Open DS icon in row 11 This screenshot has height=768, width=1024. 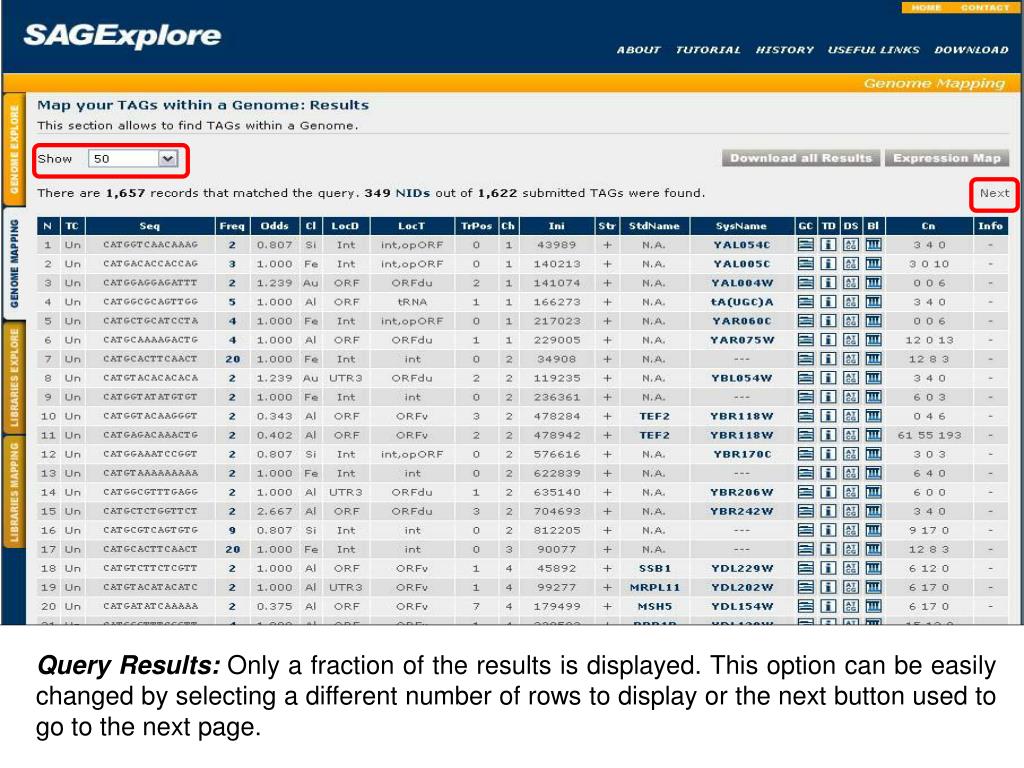pos(850,435)
